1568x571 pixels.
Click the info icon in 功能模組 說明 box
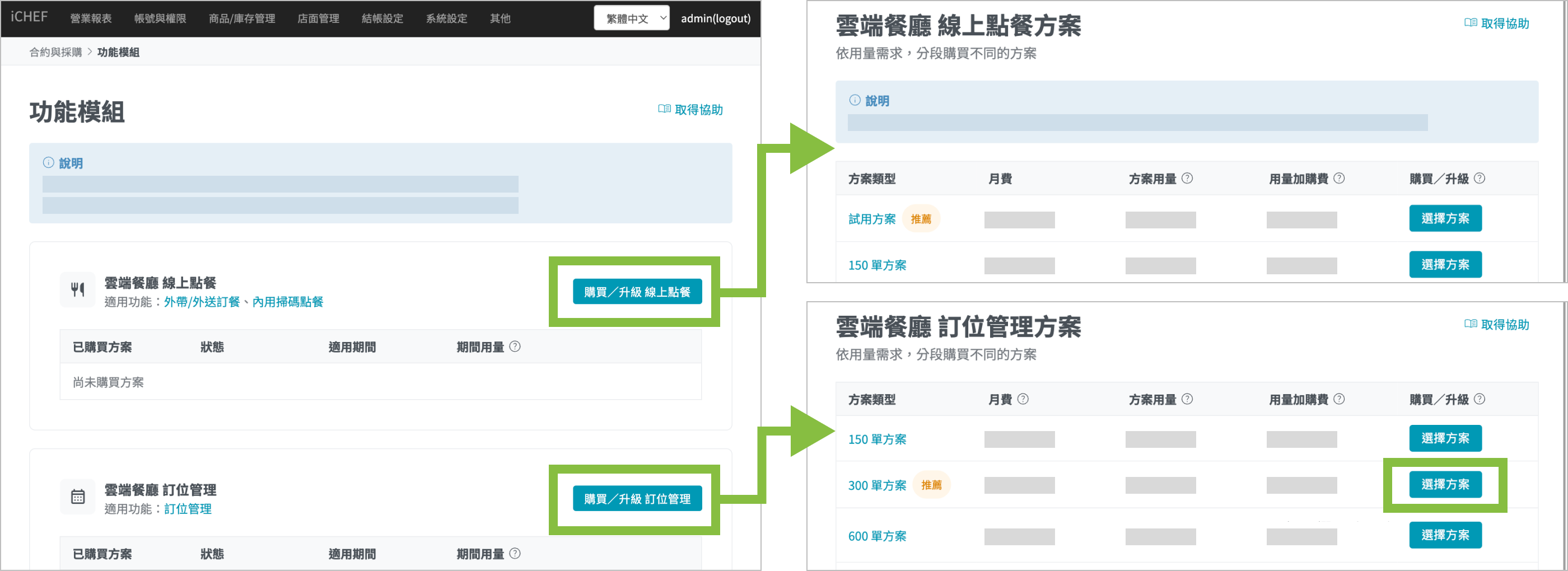[48, 162]
